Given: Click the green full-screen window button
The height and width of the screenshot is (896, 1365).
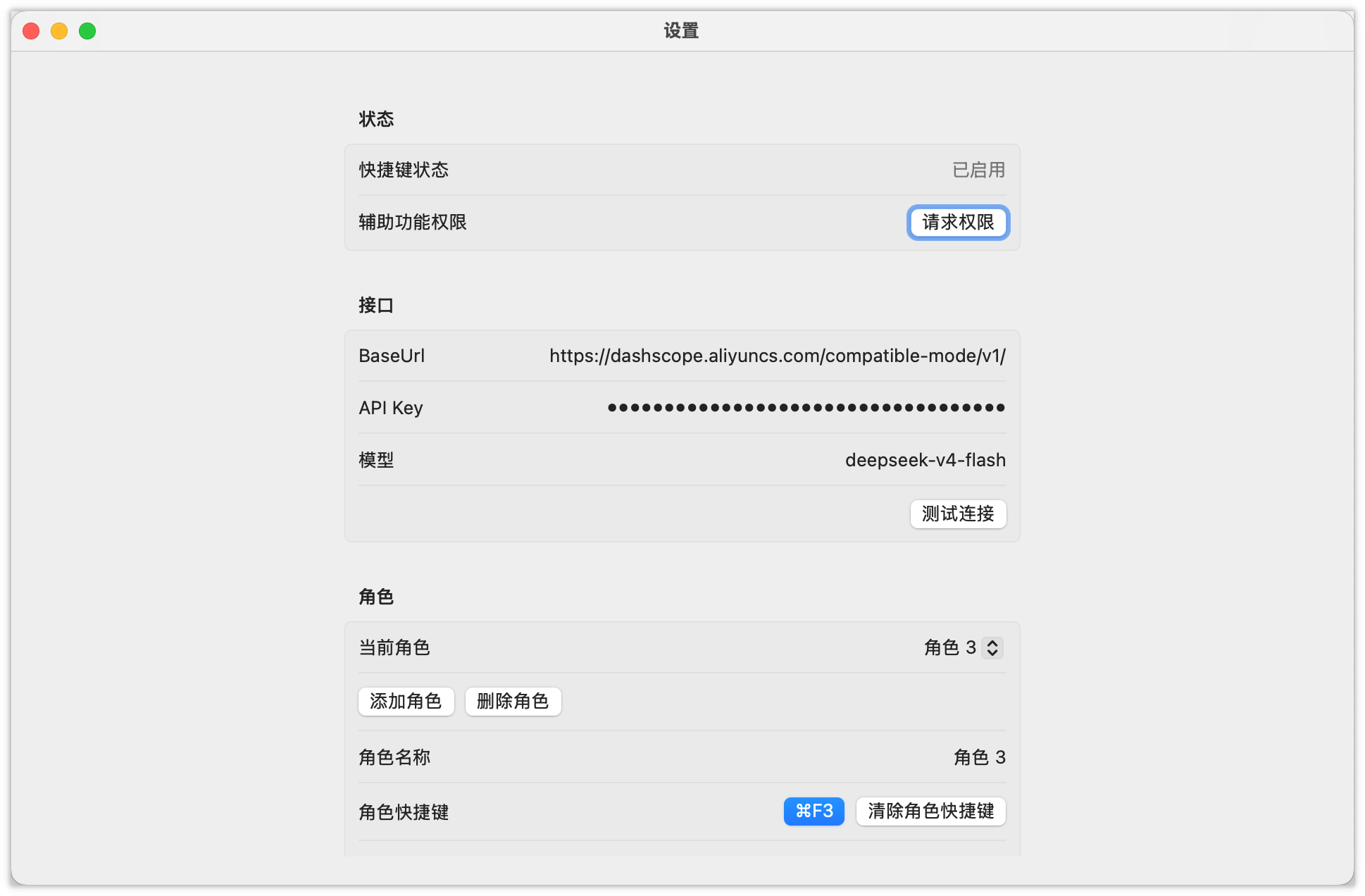Looking at the screenshot, I should click(x=87, y=31).
